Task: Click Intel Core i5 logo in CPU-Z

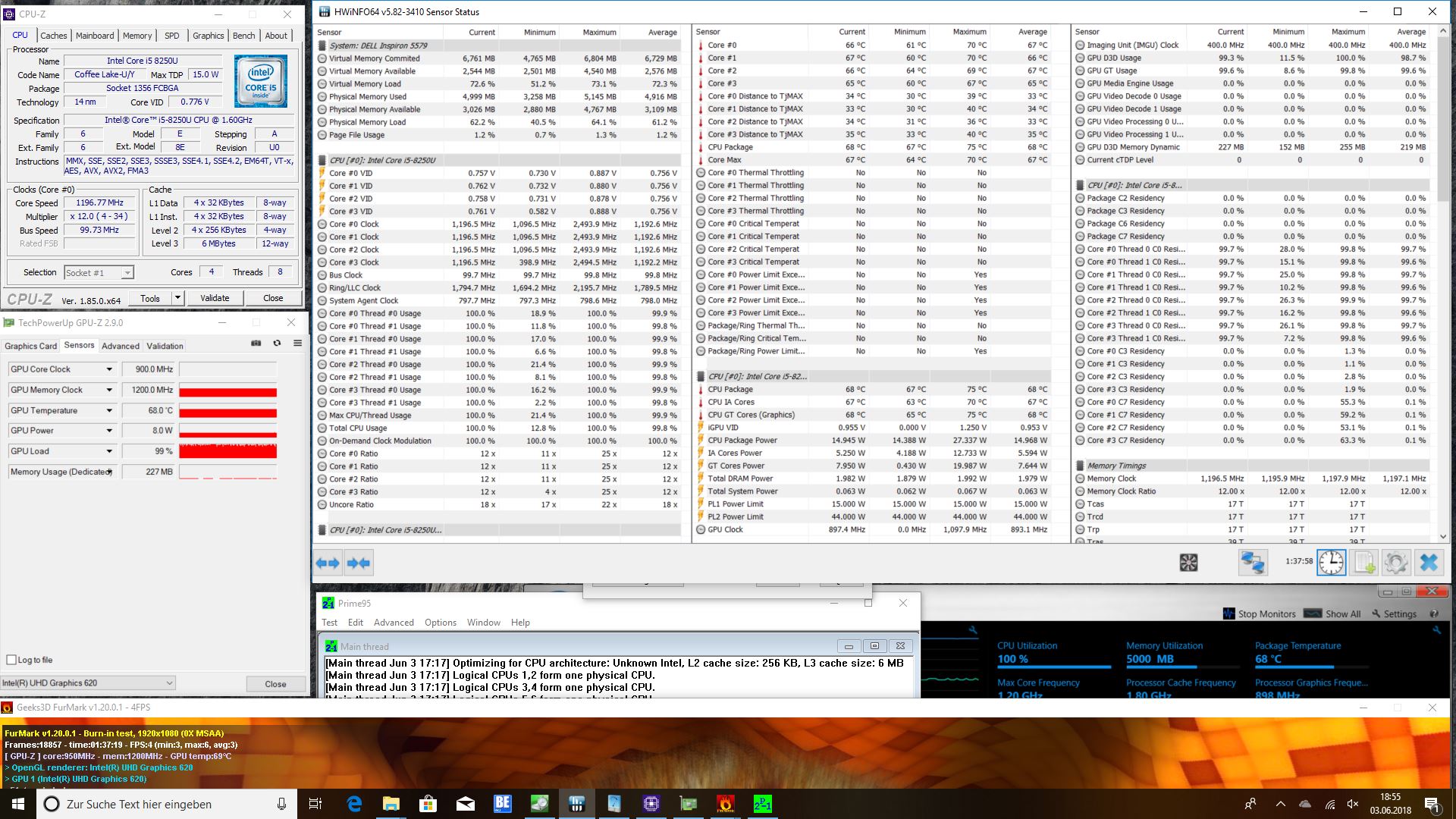Action: pyautogui.click(x=260, y=81)
